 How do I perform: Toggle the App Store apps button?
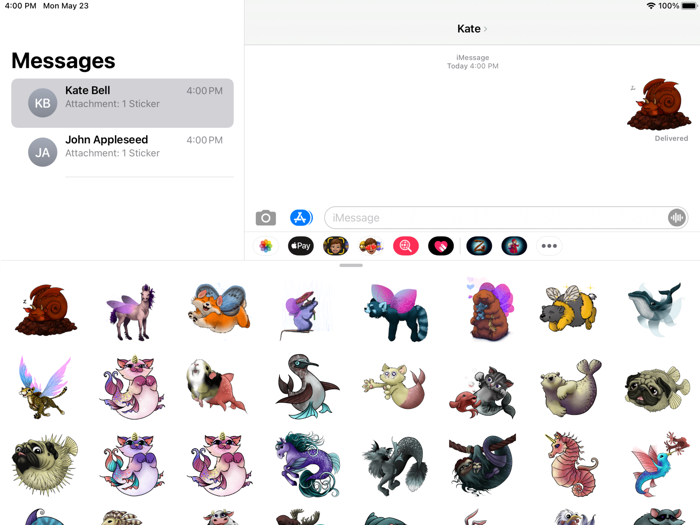tap(301, 218)
